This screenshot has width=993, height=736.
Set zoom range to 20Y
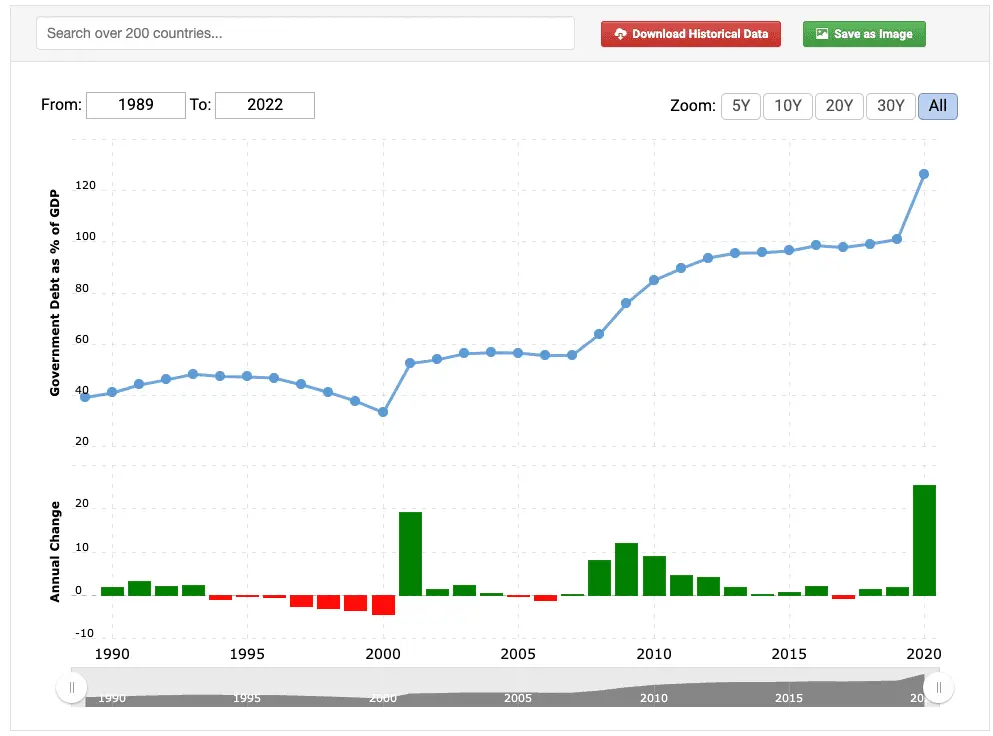(x=838, y=105)
